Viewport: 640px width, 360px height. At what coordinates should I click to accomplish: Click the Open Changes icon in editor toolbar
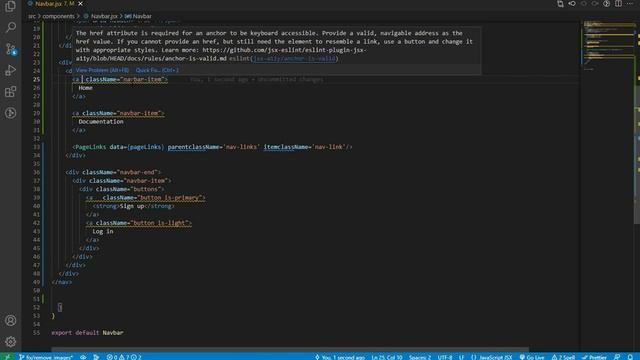pos(560,4)
